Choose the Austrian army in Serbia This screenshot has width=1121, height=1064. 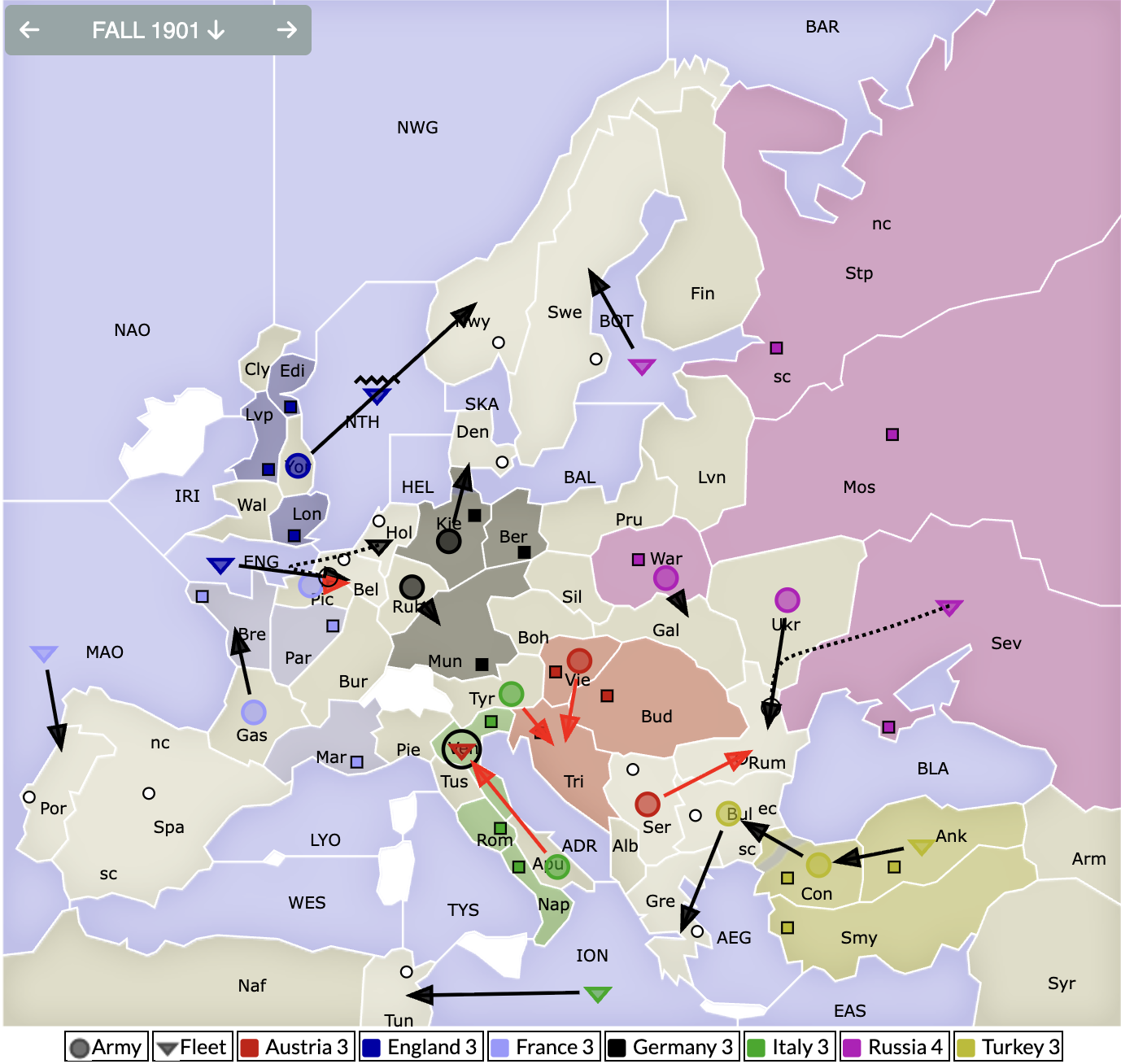click(x=648, y=804)
